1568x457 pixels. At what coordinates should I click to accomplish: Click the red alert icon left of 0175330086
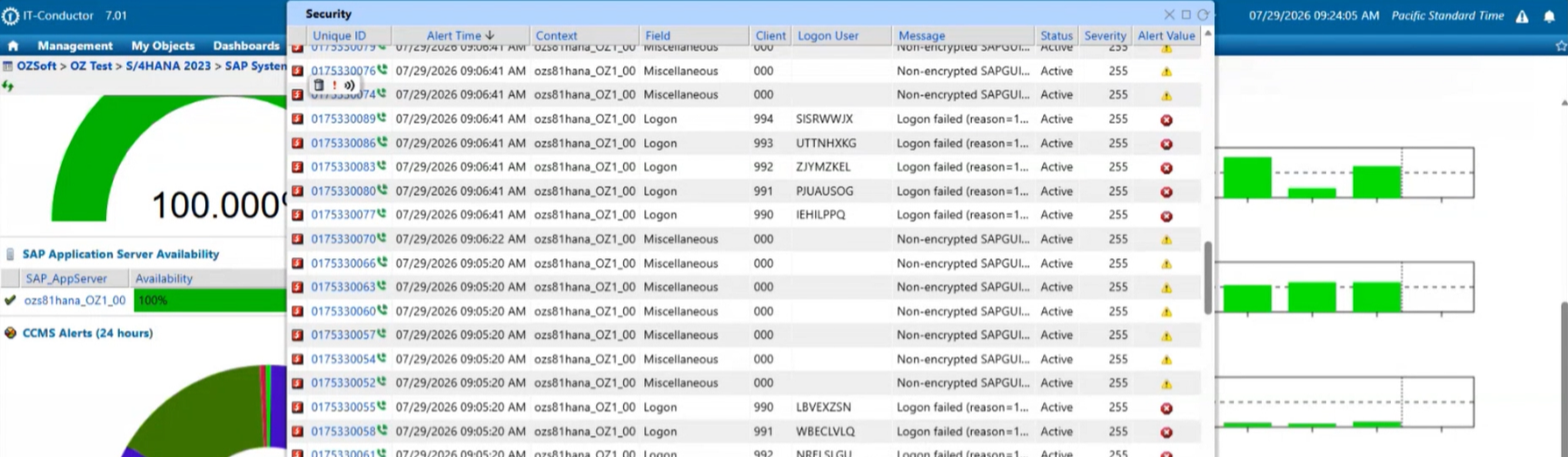[x=297, y=143]
